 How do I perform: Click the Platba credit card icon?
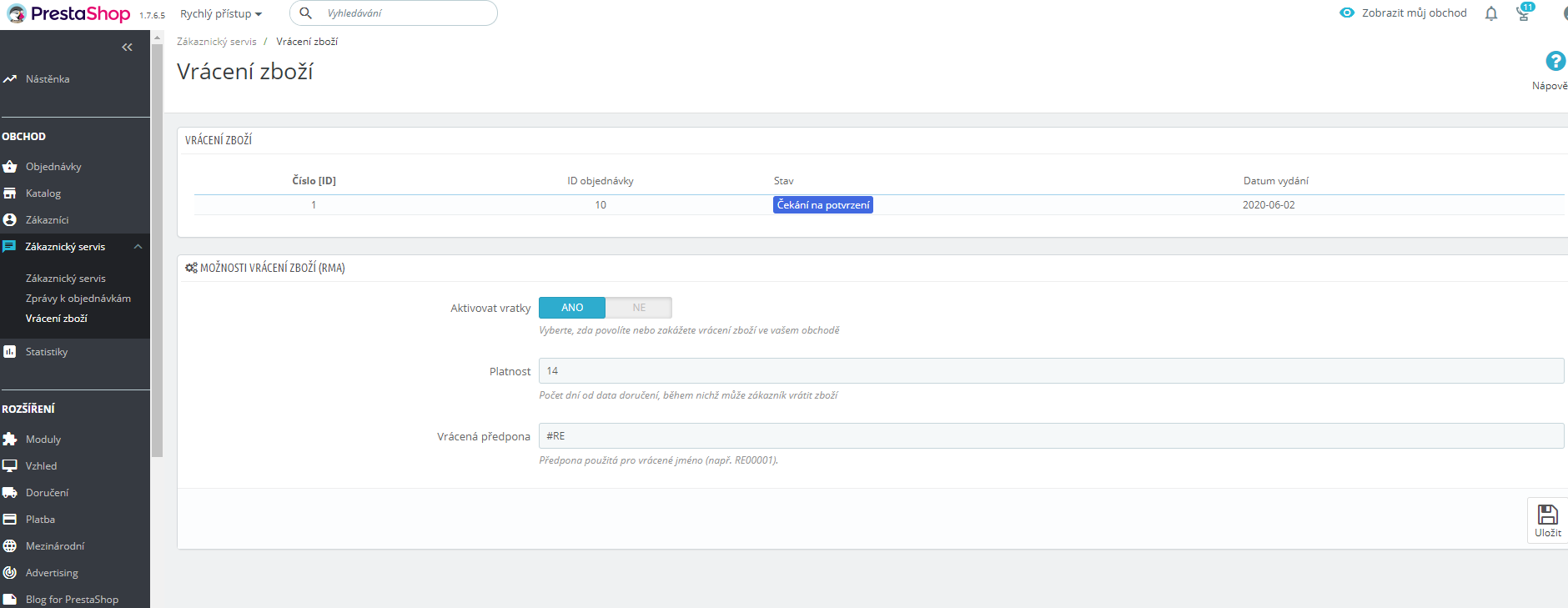point(10,520)
